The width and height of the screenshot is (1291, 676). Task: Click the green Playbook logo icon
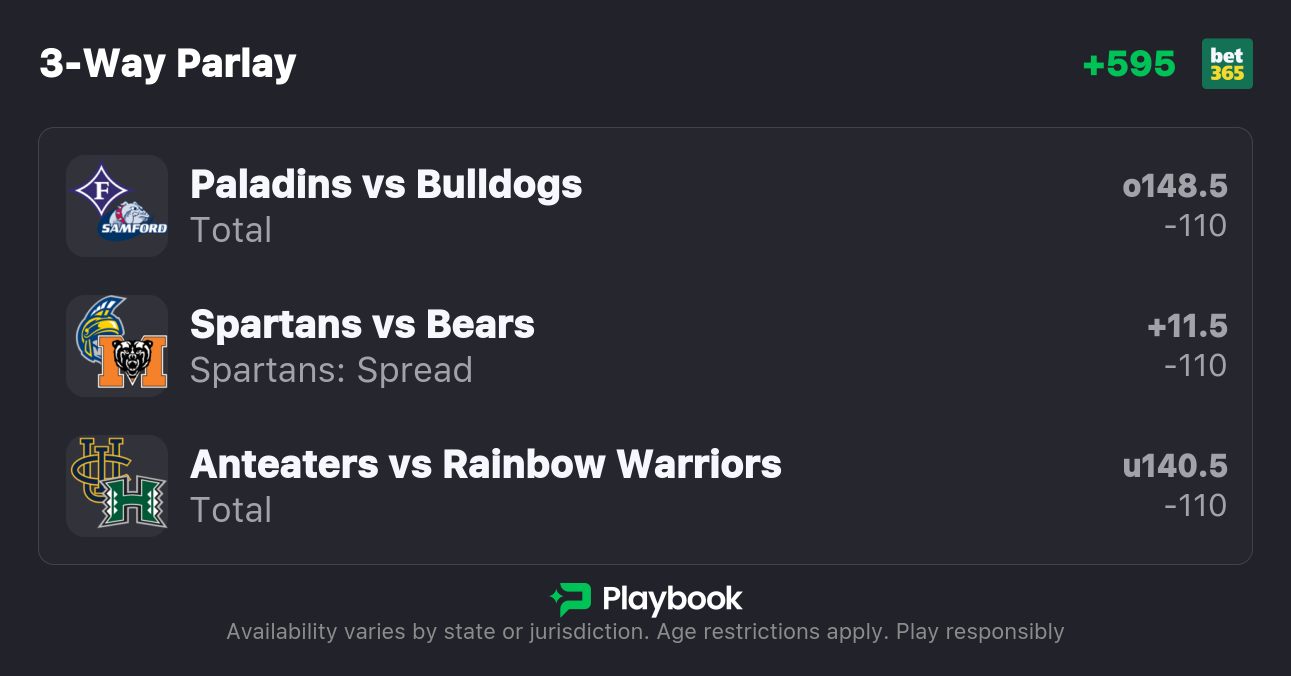pyautogui.click(x=570, y=600)
